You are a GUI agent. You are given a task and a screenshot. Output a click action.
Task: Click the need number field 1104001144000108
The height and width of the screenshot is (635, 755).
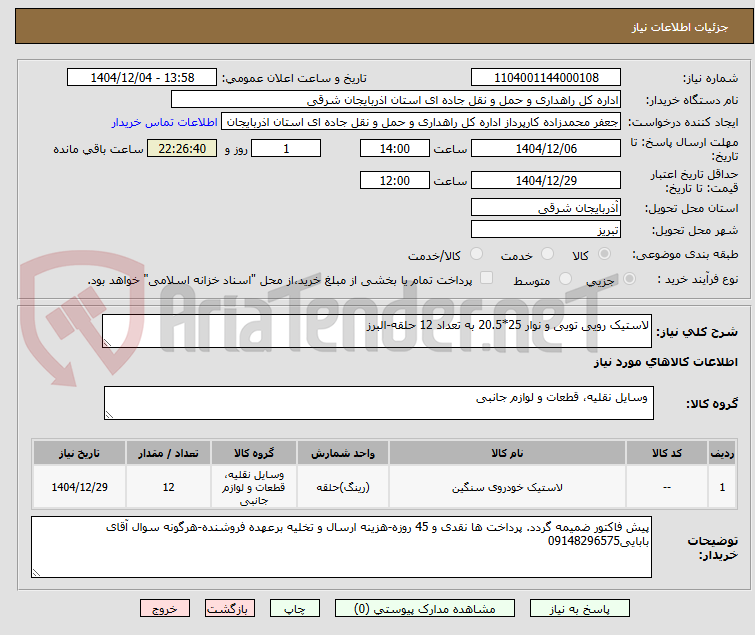point(546,78)
